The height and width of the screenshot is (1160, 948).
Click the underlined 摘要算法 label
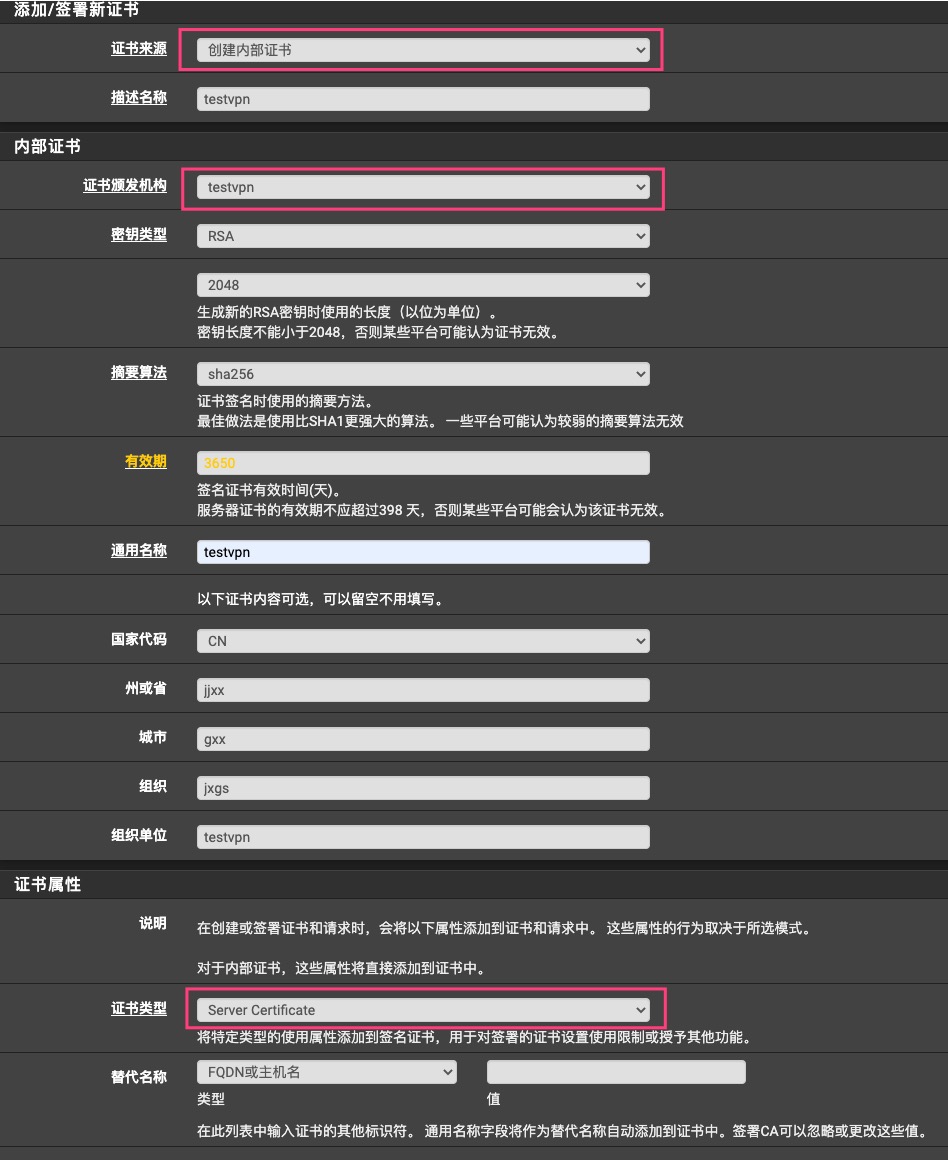[x=139, y=372]
